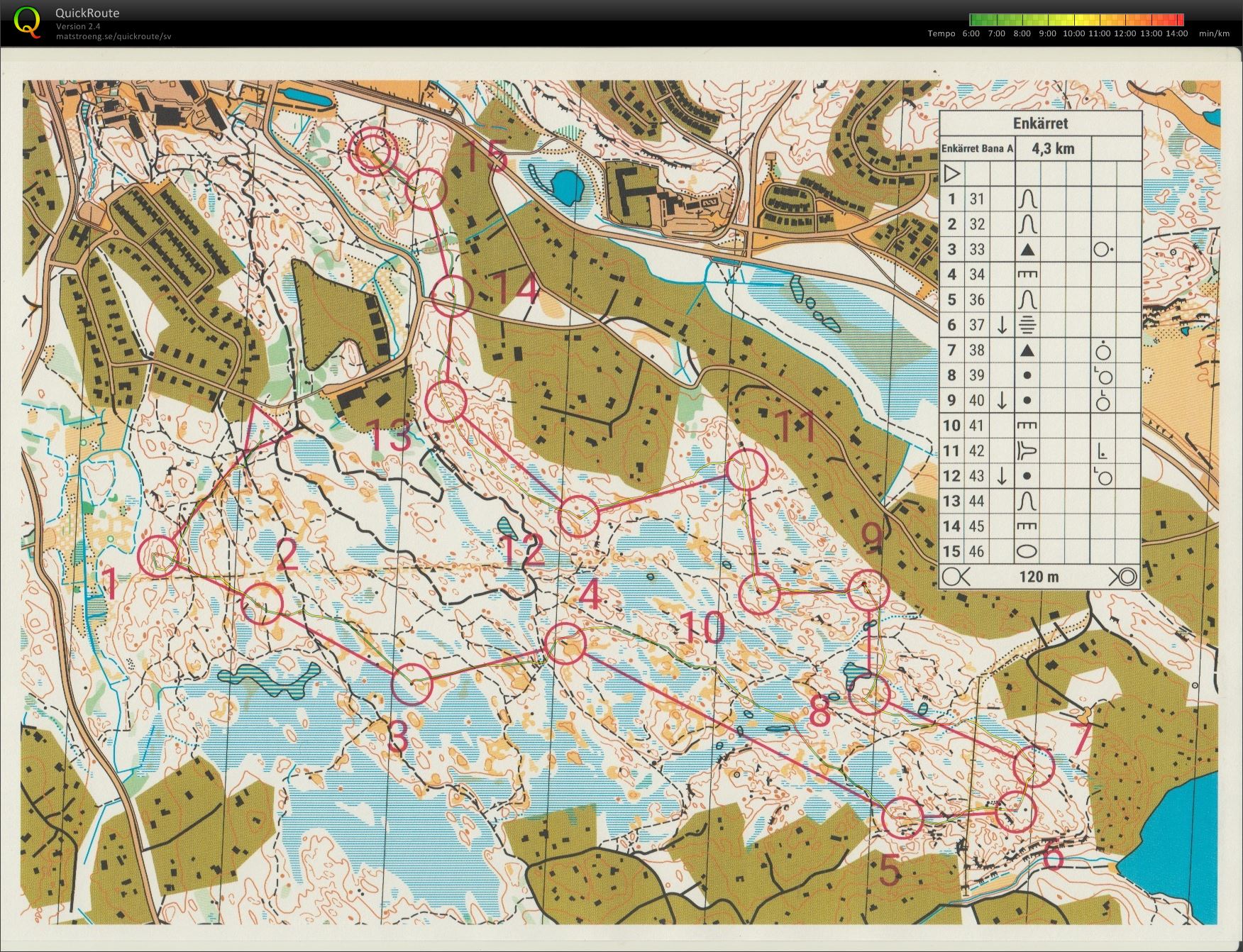The width and height of the screenshot is (1243, 952).
Task: Select control circle 7 on the map
Action: [x=1034, y=766]
